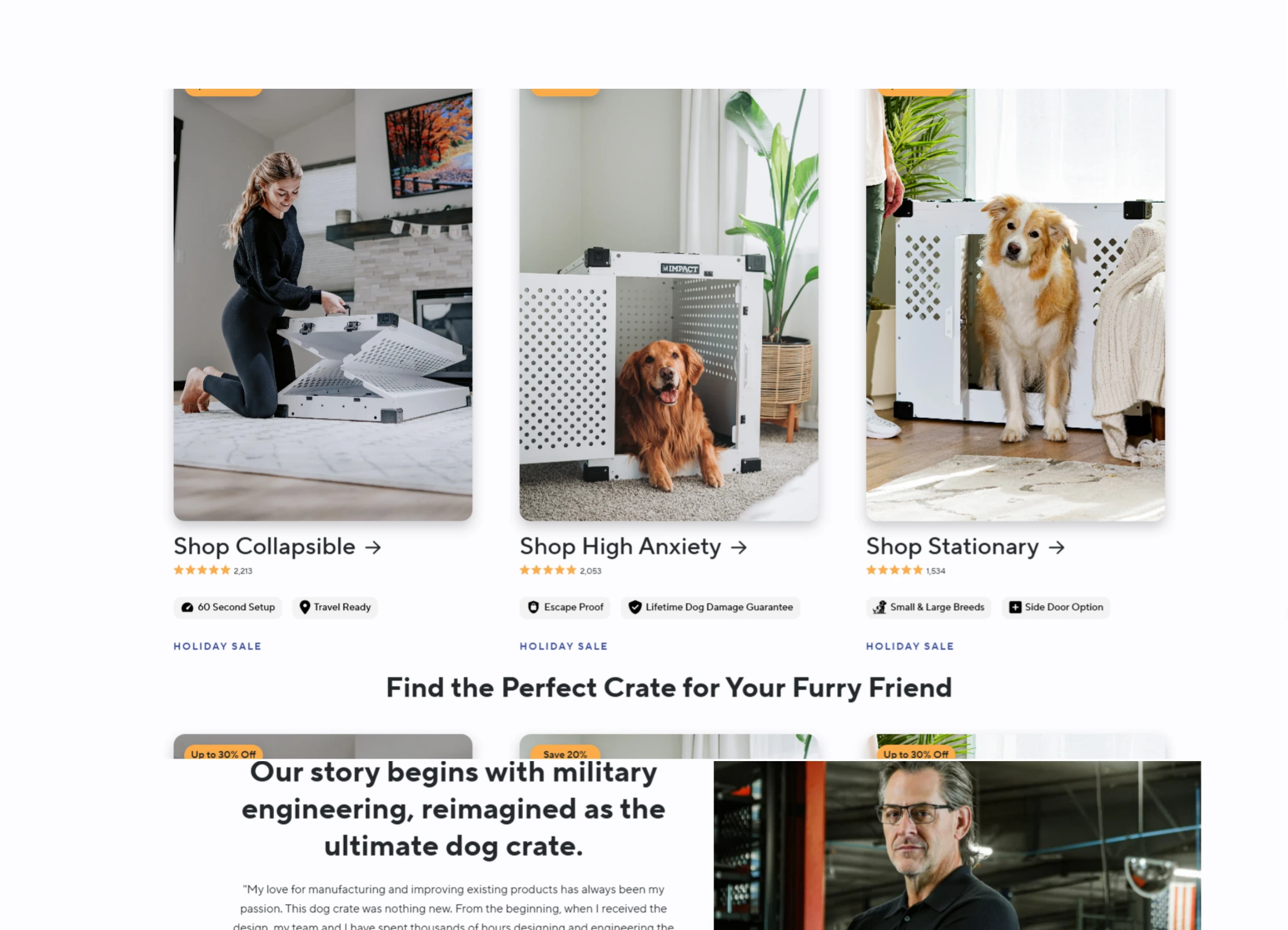Image resolution: width=1288 pixels, height=930 pixels.
Task: Click the Side Door Option plus icon
Action: (x=1015, y=607)
